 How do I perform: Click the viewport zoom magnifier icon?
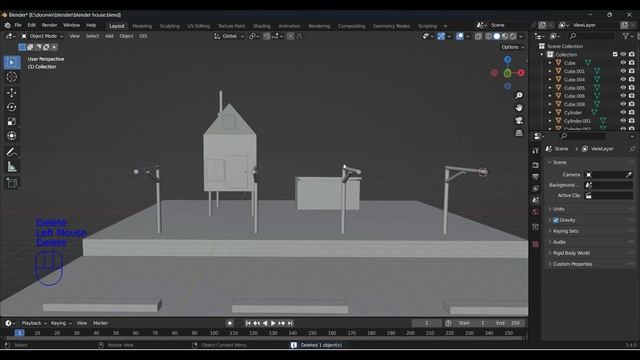tap(519, 96)
